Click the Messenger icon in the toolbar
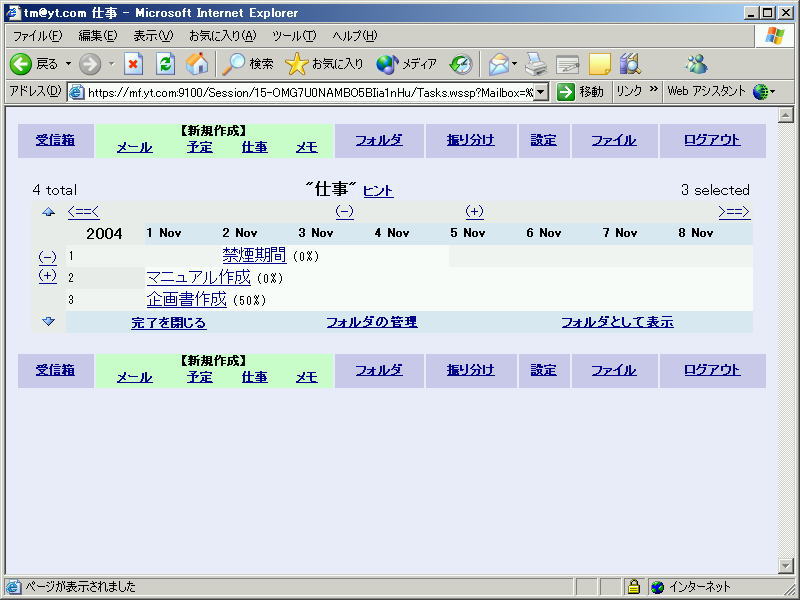The height and width of the screenshot is (600, 800). [x=696, y=64]
